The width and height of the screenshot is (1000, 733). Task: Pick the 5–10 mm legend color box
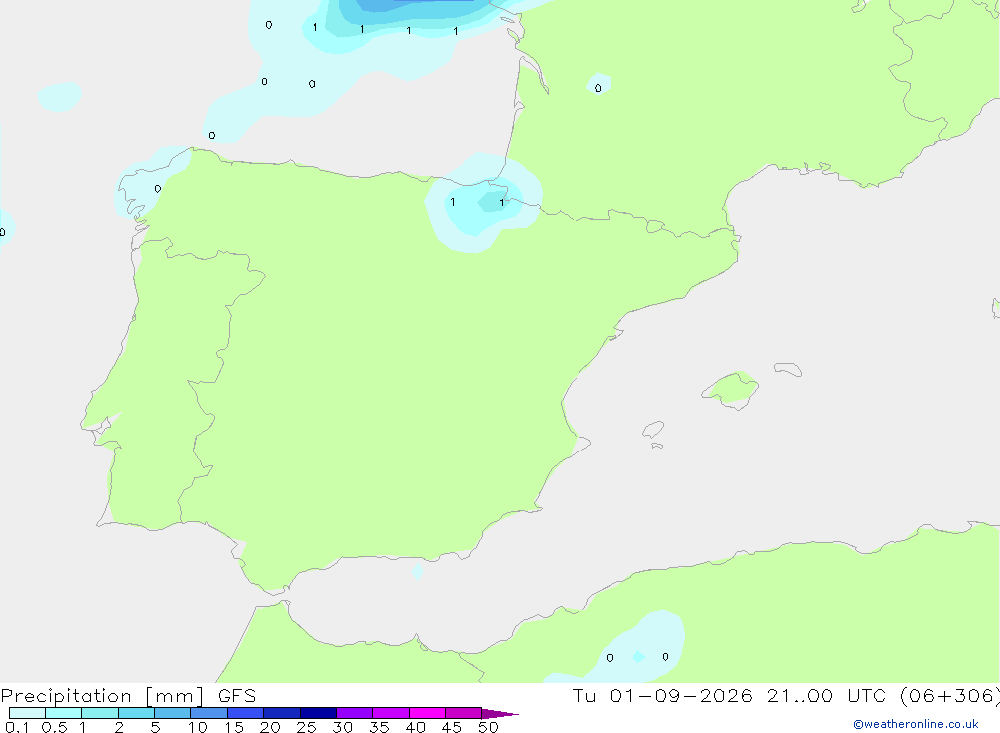(x=173, y=713)
